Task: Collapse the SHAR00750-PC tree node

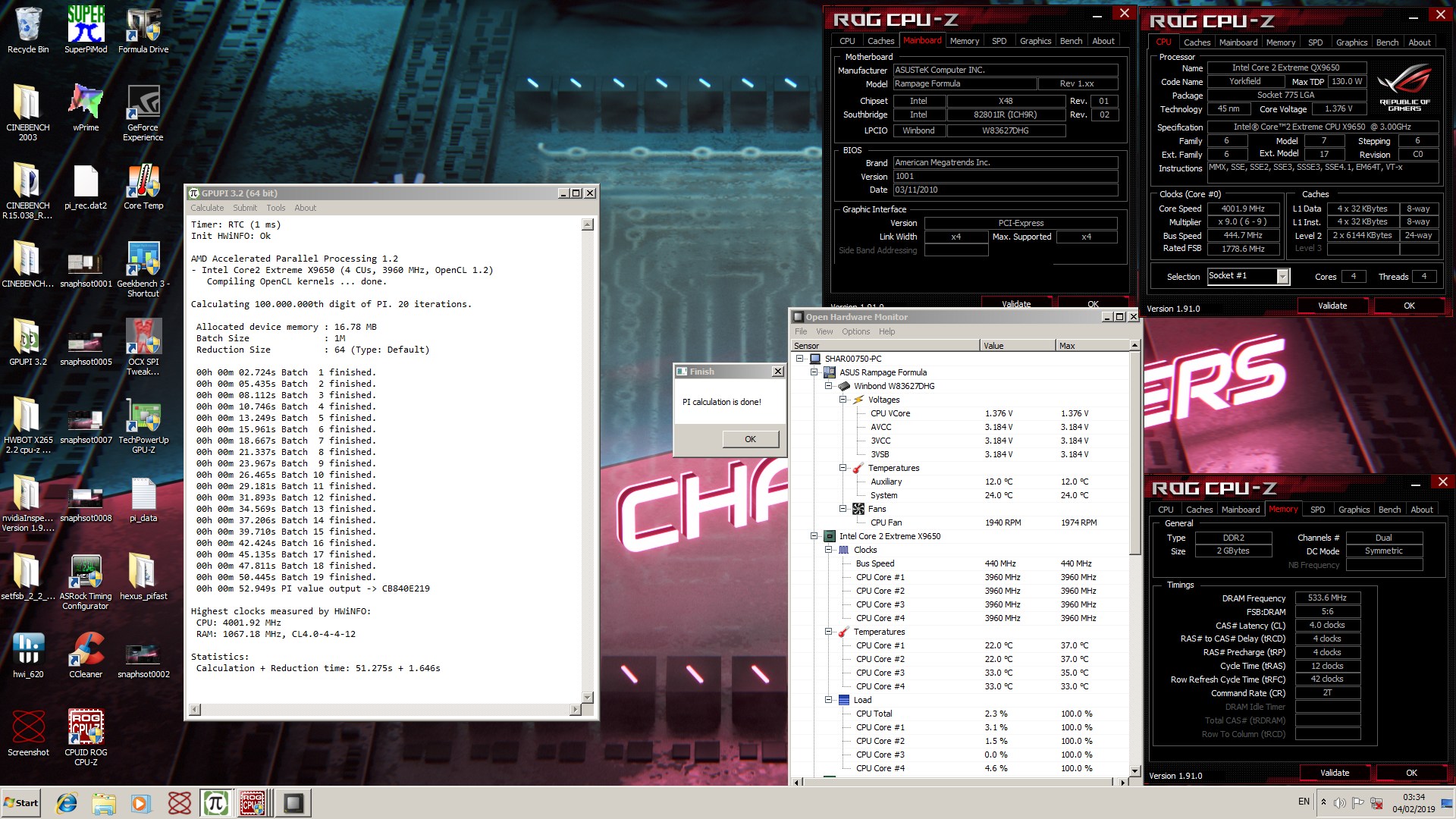Action: coord(799,359)
